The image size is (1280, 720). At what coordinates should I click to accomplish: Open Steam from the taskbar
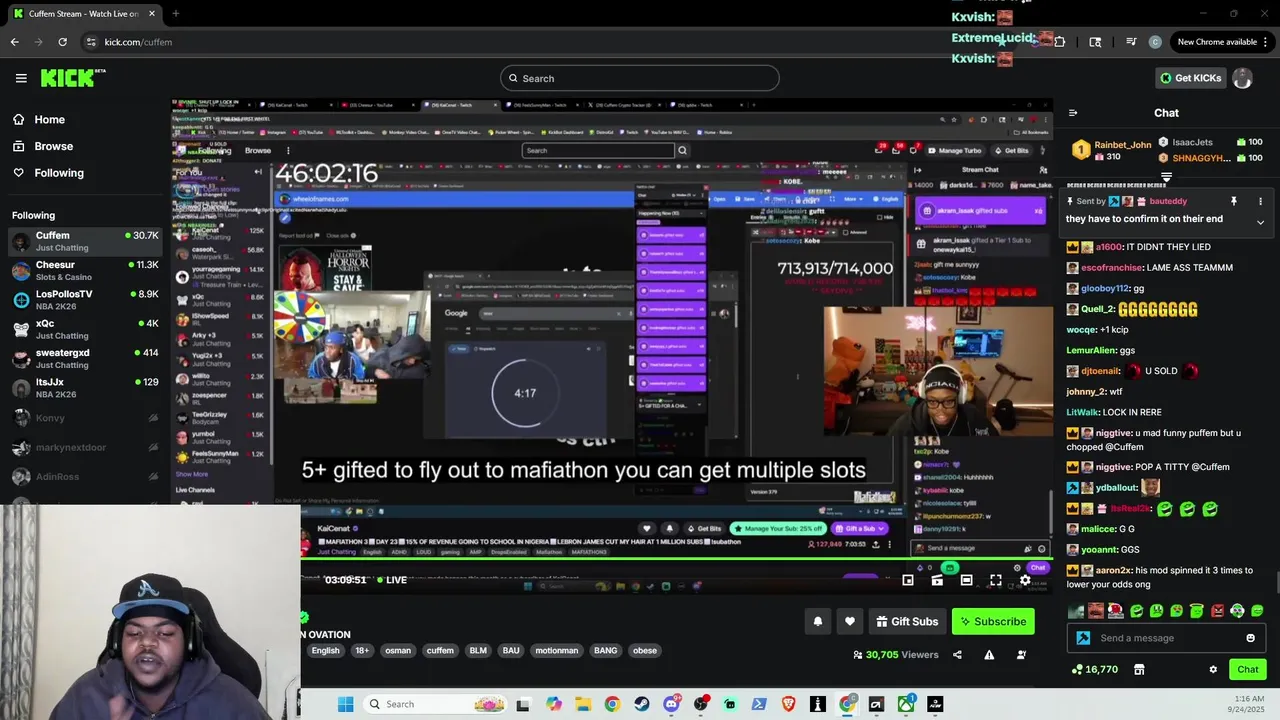(x=642, y=704)
